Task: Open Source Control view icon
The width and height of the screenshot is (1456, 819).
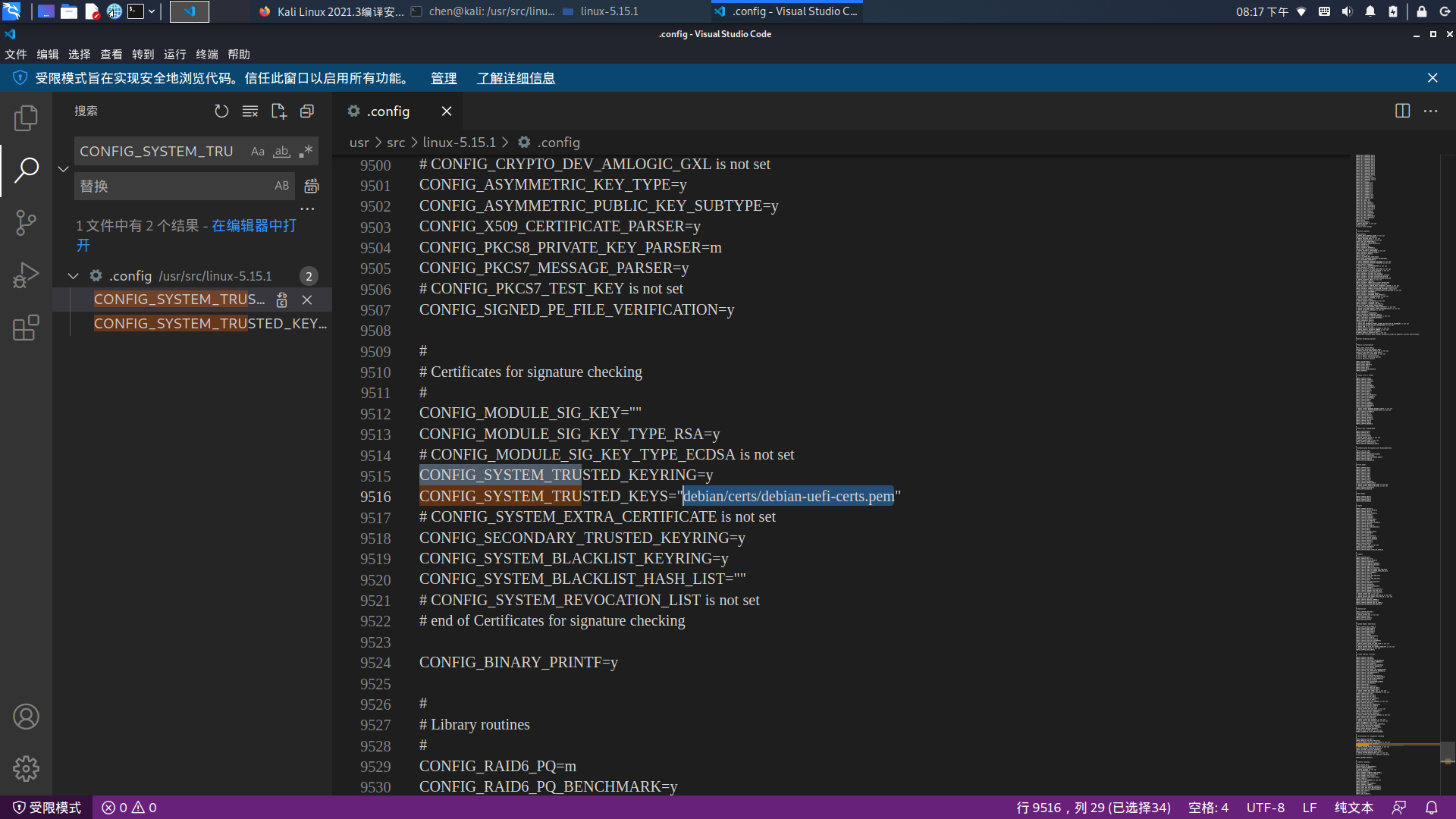Action: pyautogui.click(x=26, y=222)
